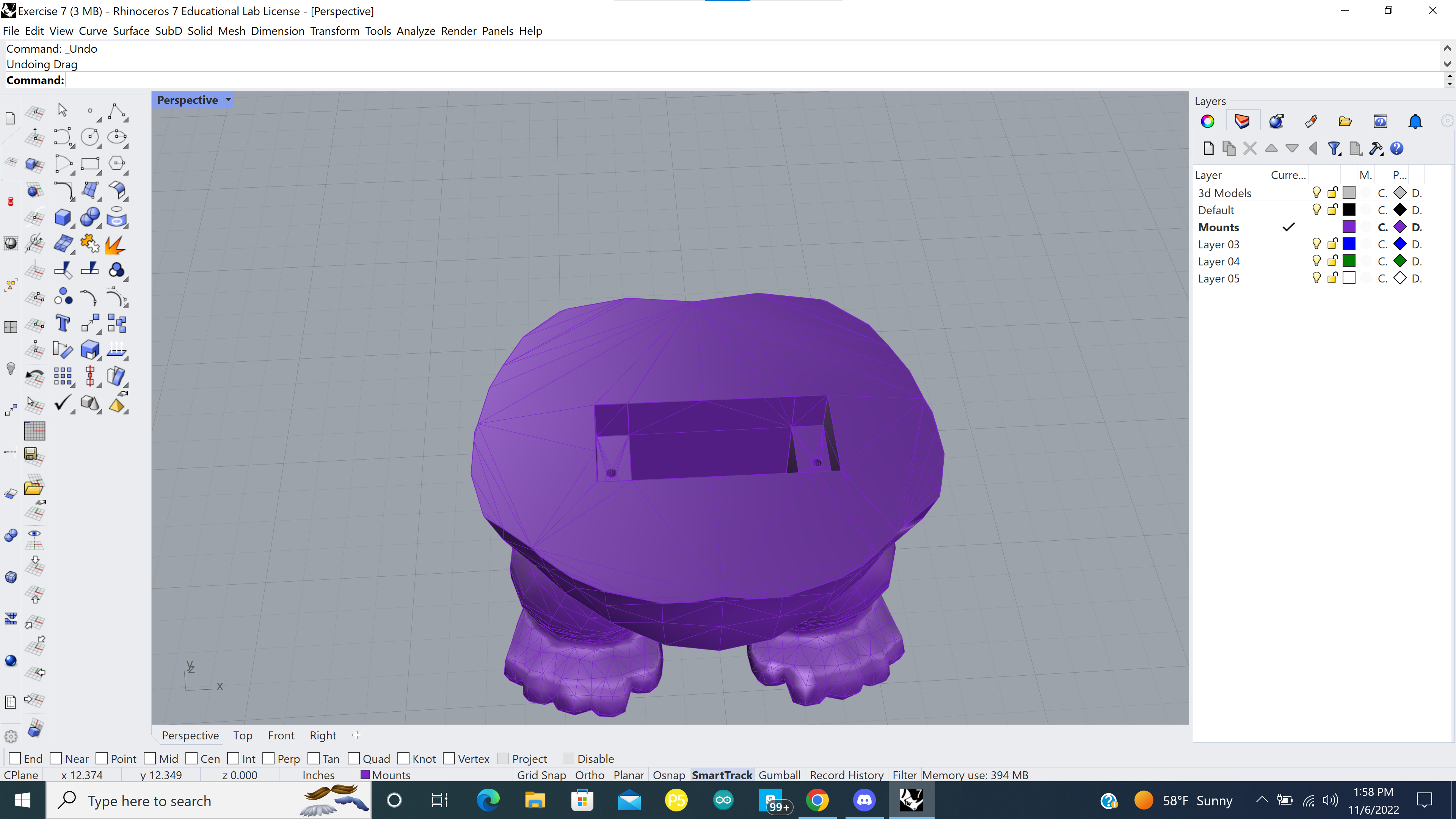Screen dimensions: 1456x819
Task: Lock the Layer 03 padlock
Action: point(1333,244)
